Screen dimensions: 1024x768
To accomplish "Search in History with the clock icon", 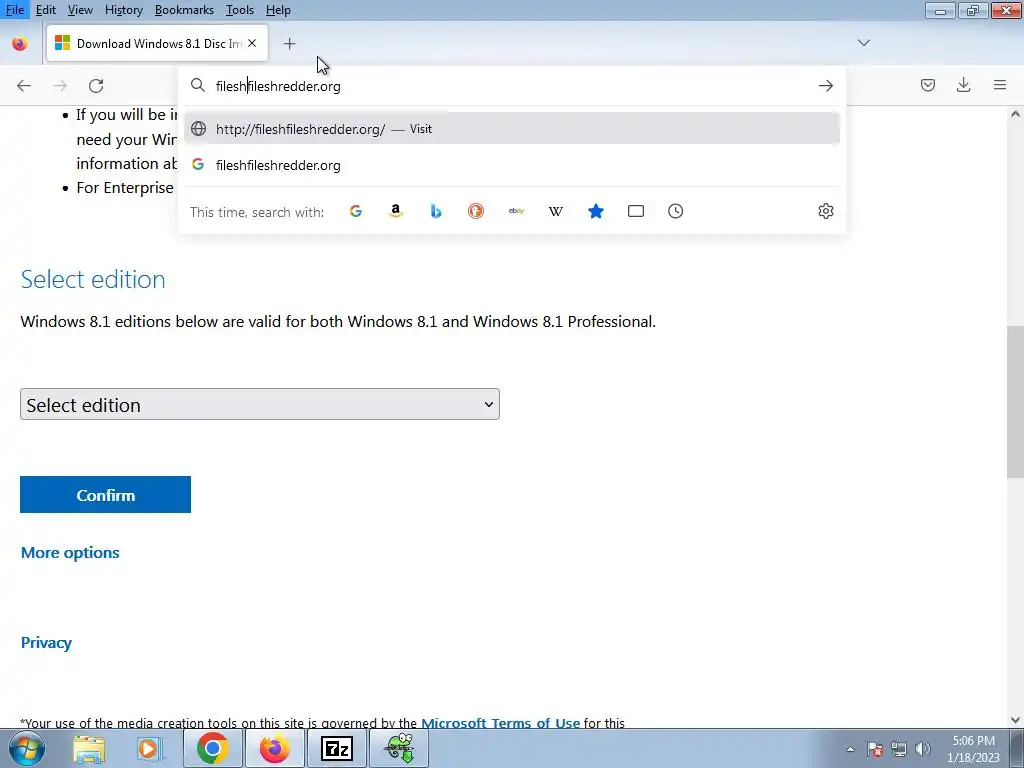I will 675,211.
